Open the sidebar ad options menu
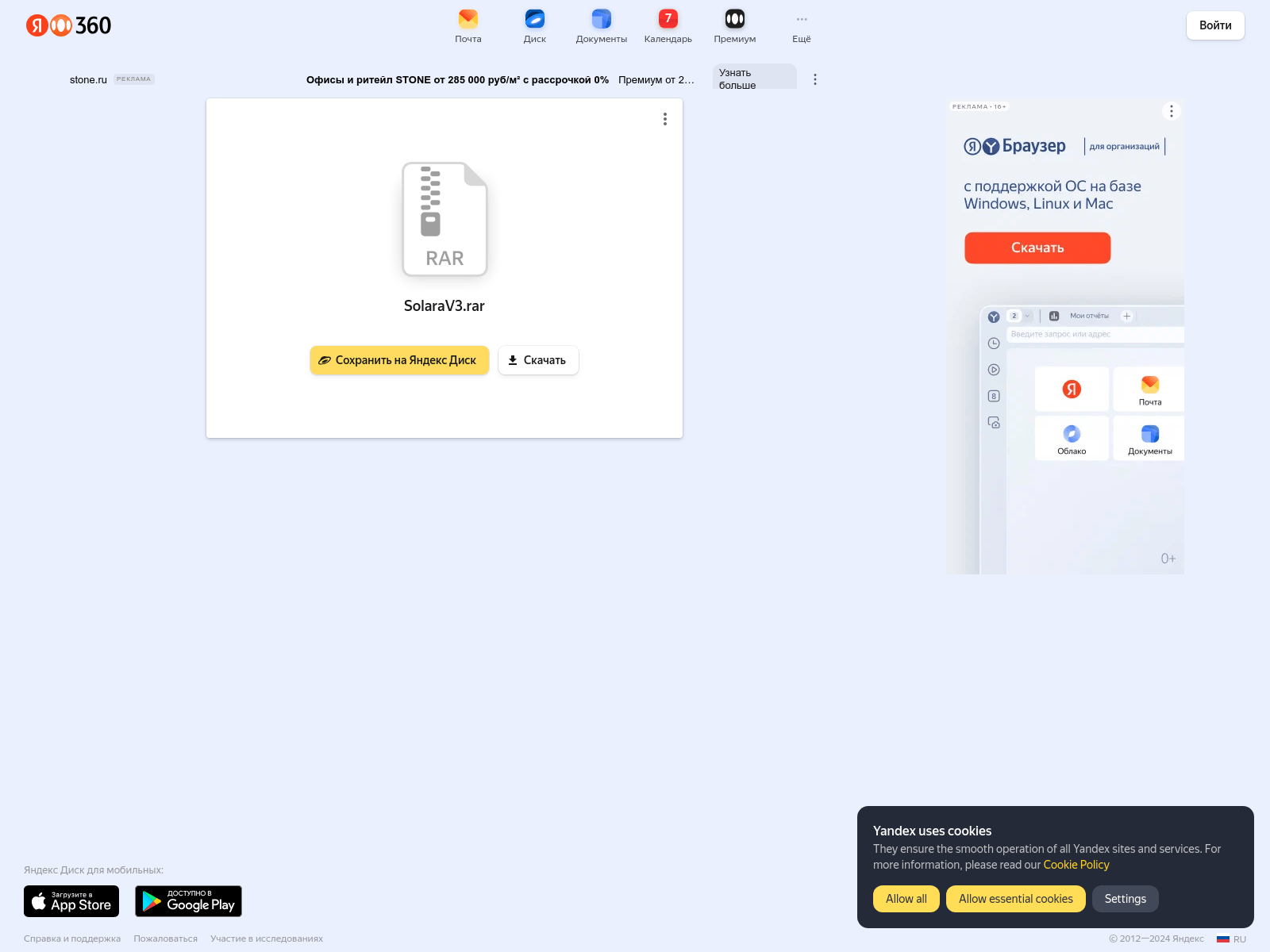The image size is (1270, 952). (1172, 111)
